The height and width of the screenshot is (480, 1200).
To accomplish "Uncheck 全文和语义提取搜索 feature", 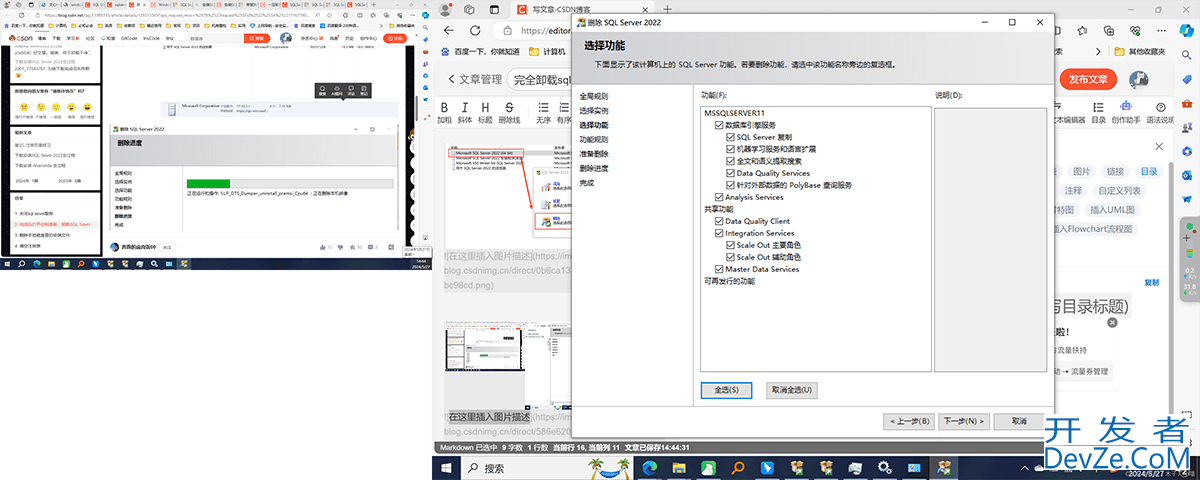I will [731, 161].
